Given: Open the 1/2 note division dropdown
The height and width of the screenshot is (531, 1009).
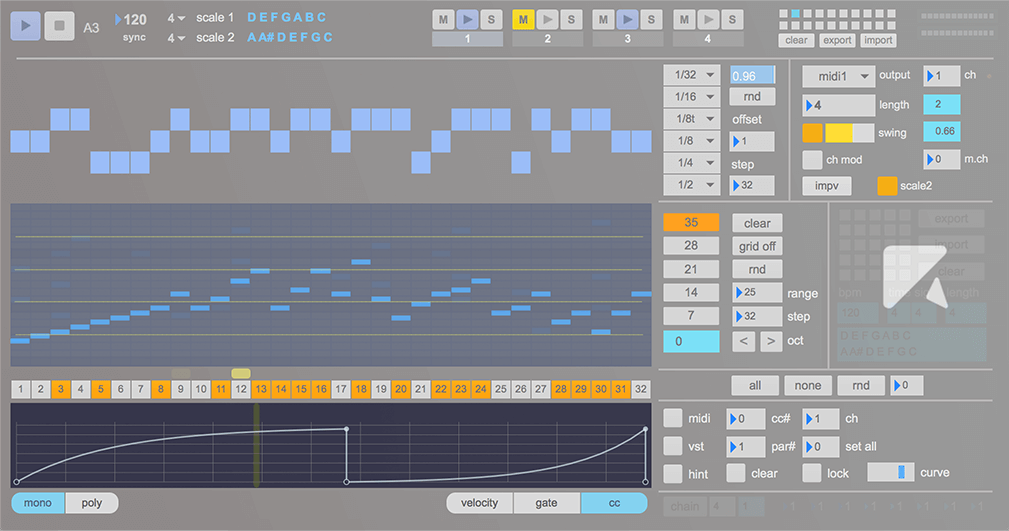Looking at the screenshot, I should tap(692, 185).
